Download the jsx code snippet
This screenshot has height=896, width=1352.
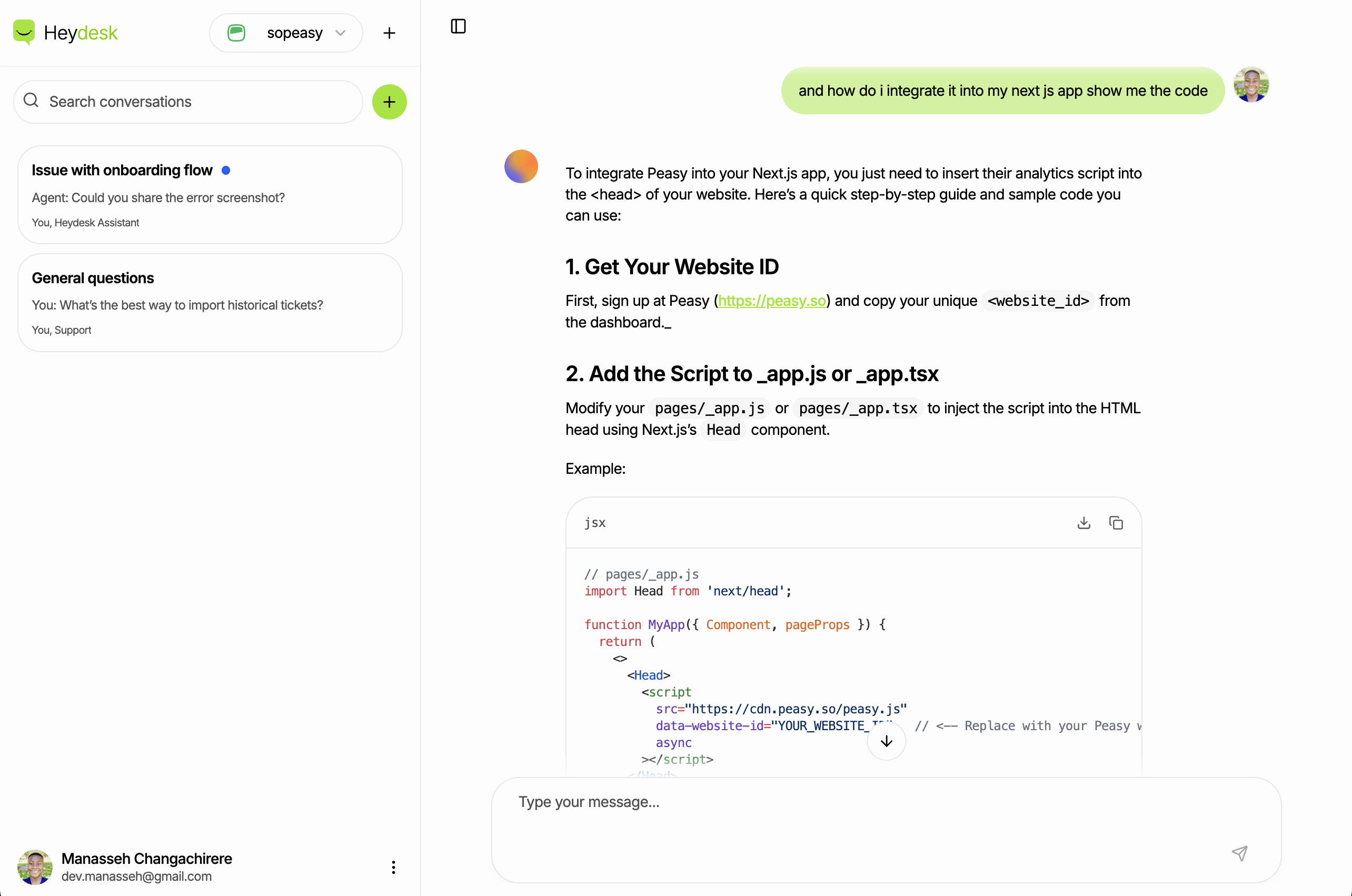[1083, 523]
